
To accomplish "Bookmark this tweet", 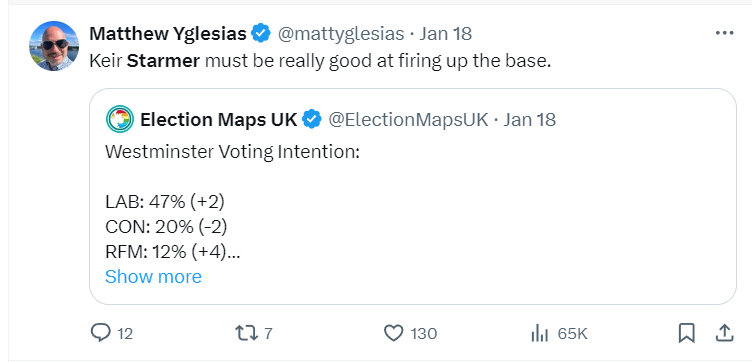I will coord(686,333).
